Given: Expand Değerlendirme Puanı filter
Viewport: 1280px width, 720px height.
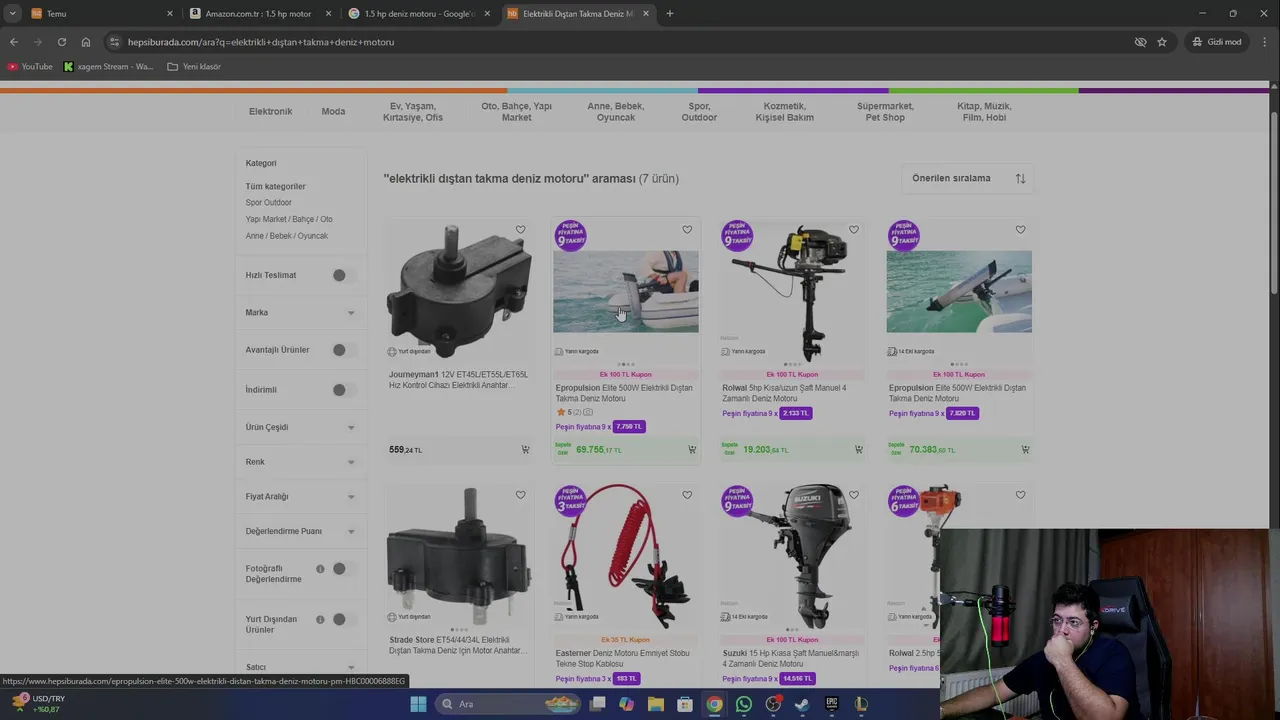Looking at the screenshot, I should (x=300, y=532).
